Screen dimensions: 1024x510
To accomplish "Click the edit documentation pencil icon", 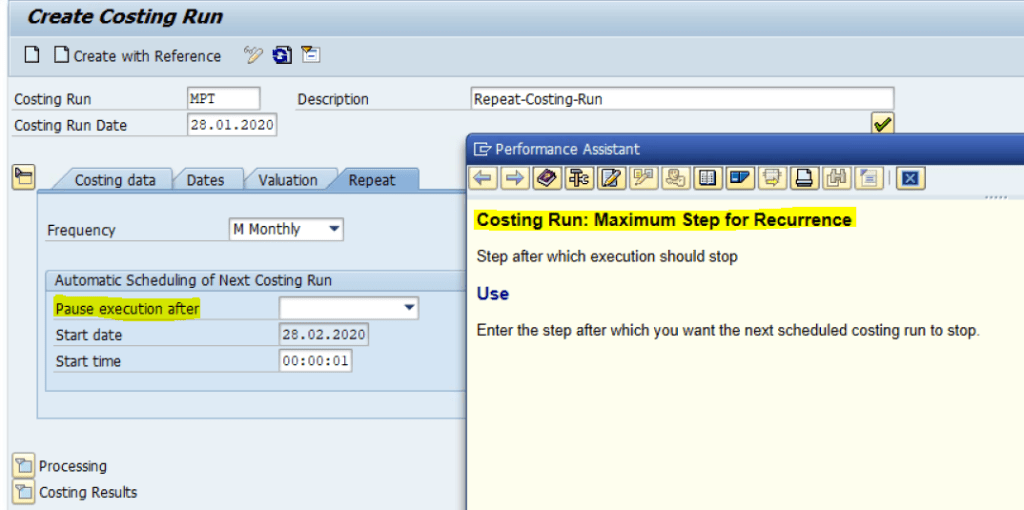I will tap(611, 178).
